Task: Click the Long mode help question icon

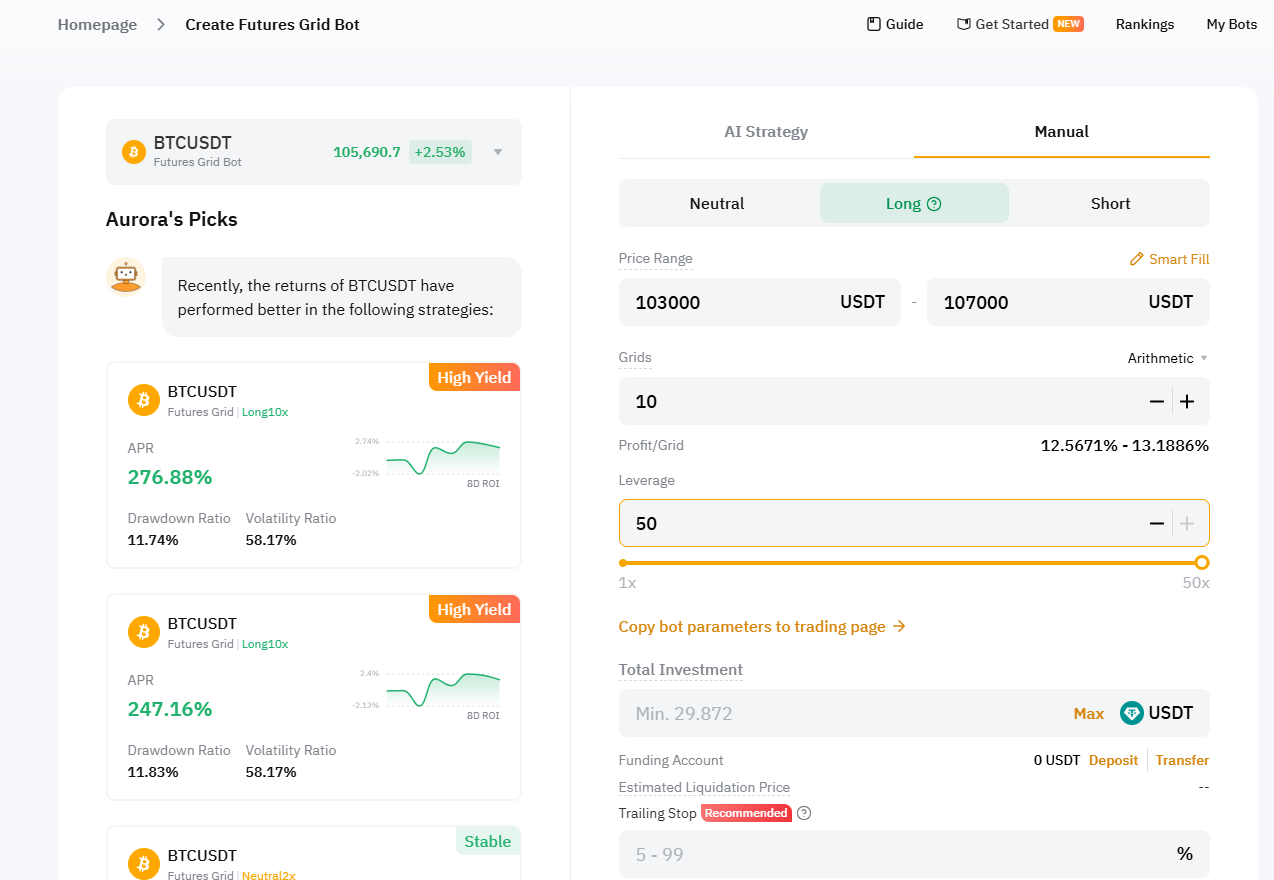Action: pos(935,204)
